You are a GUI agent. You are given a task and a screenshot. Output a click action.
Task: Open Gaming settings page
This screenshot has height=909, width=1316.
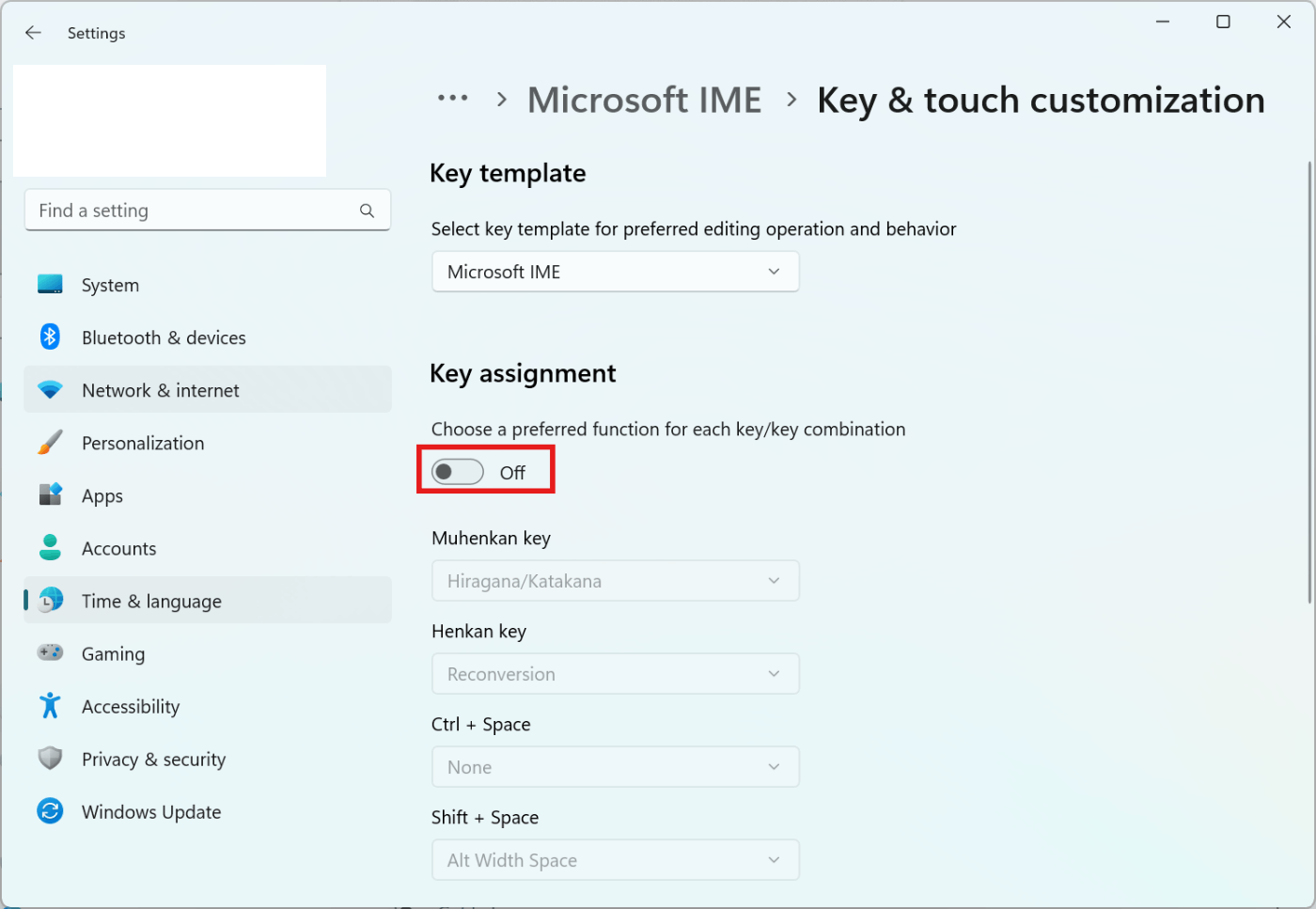208,653
